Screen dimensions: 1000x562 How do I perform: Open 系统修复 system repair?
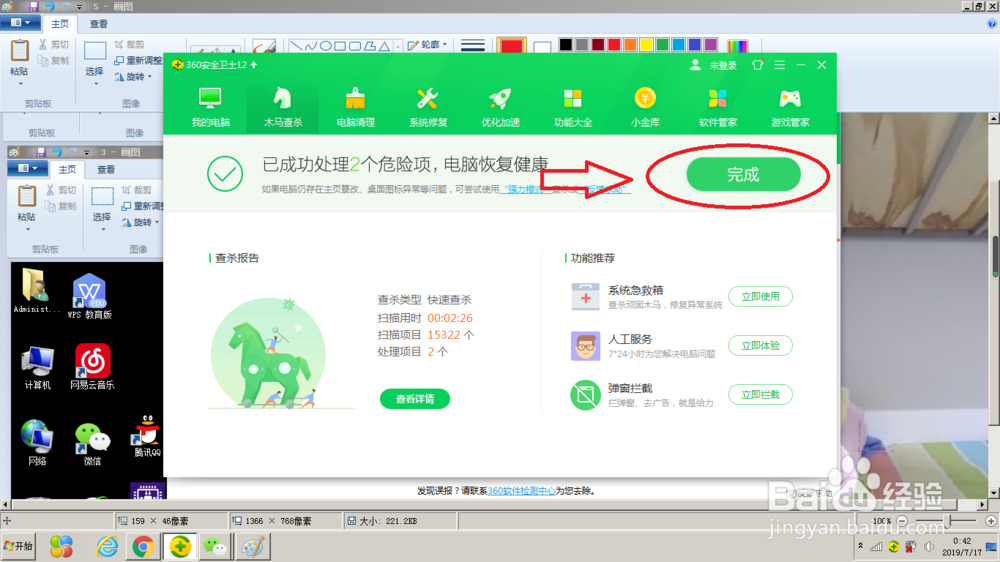click(x=428, y=107)
